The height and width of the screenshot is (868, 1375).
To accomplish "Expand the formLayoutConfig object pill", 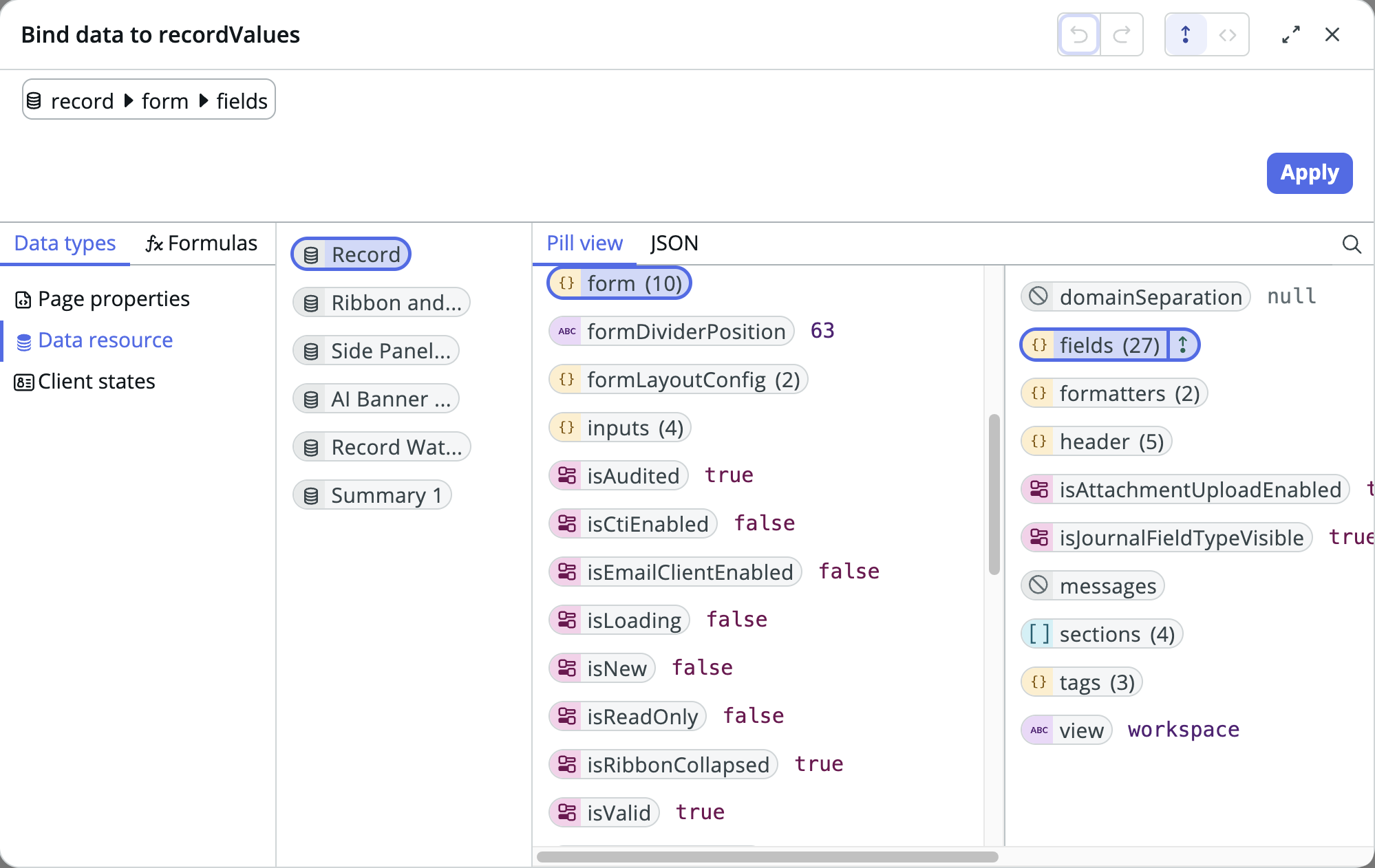I will click(x=678, y=379).
